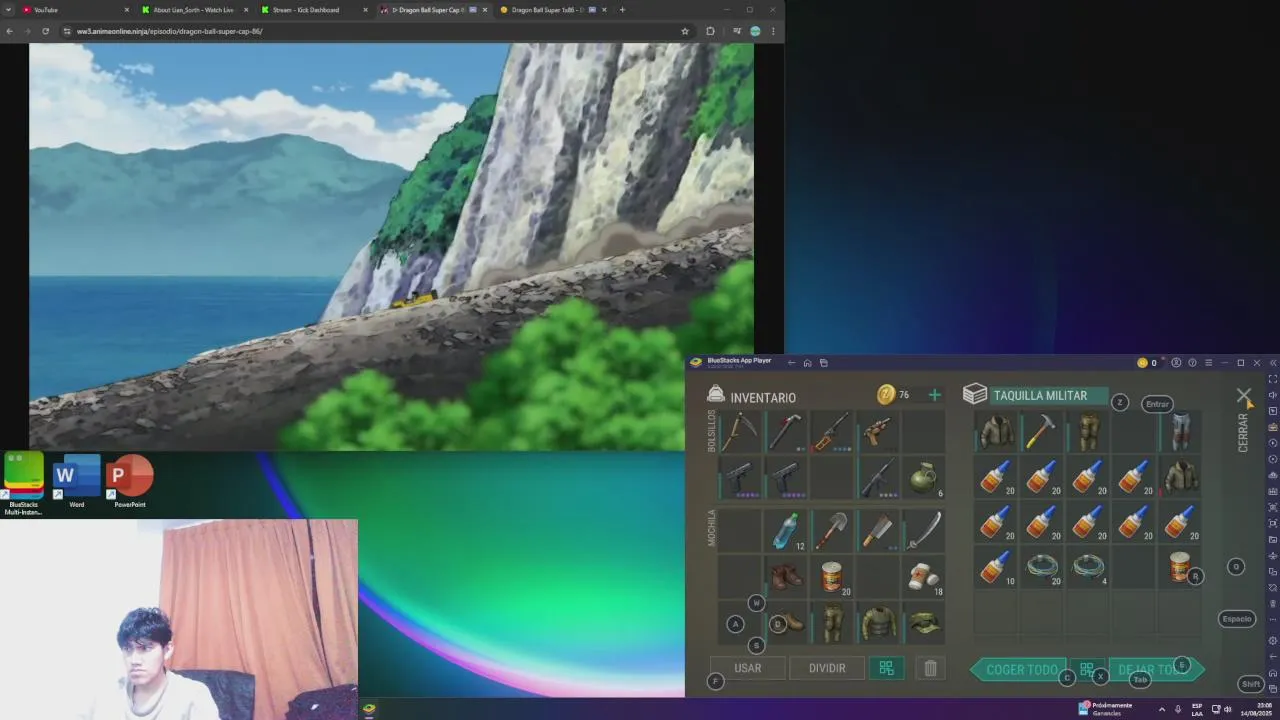The height and width of the screenshot is (720, 1280).
Task: Open the BlueStacks hamburger menu
Action: click(1208, 362)
